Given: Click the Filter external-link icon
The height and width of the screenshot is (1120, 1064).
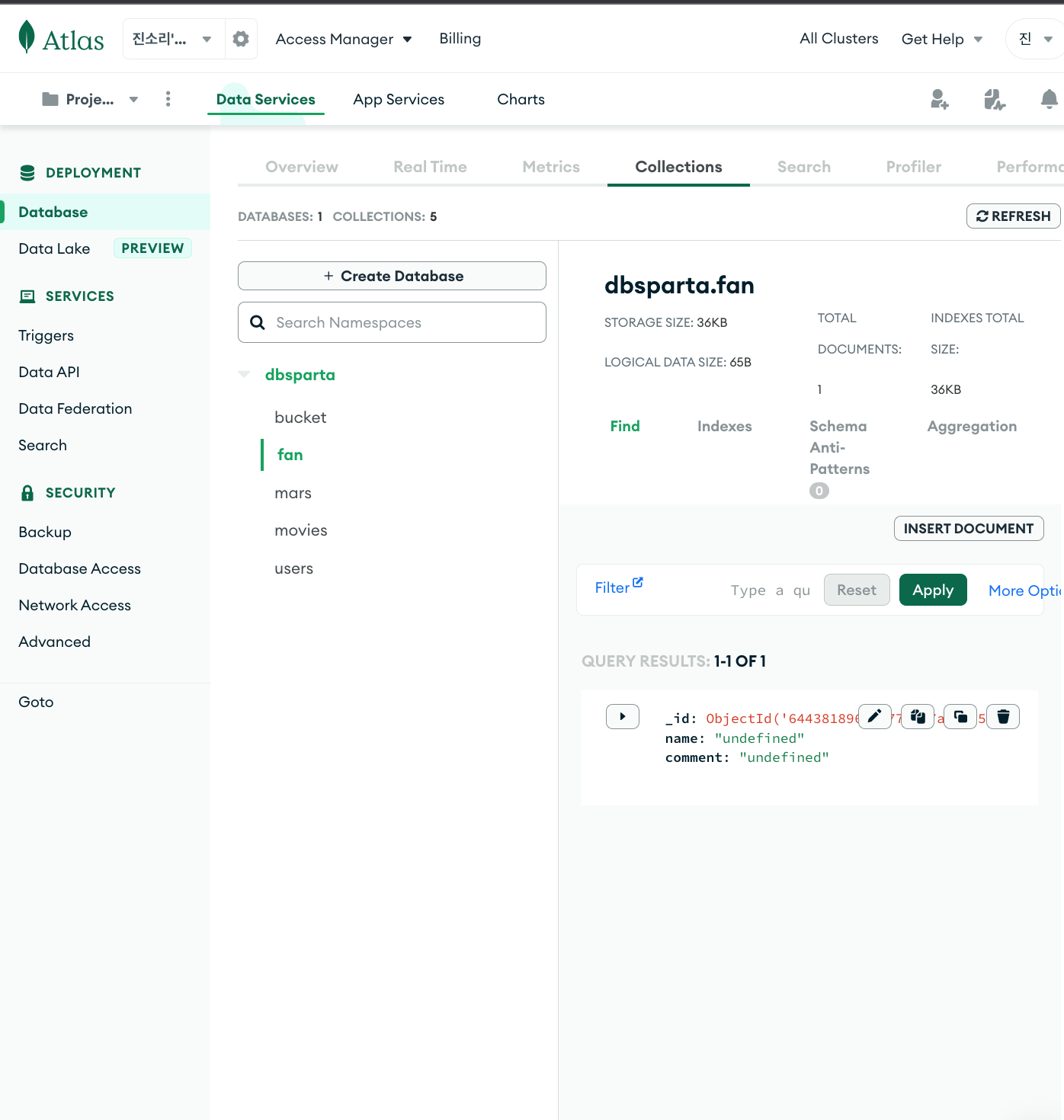Looking at the screenshot, I should 638,583.
